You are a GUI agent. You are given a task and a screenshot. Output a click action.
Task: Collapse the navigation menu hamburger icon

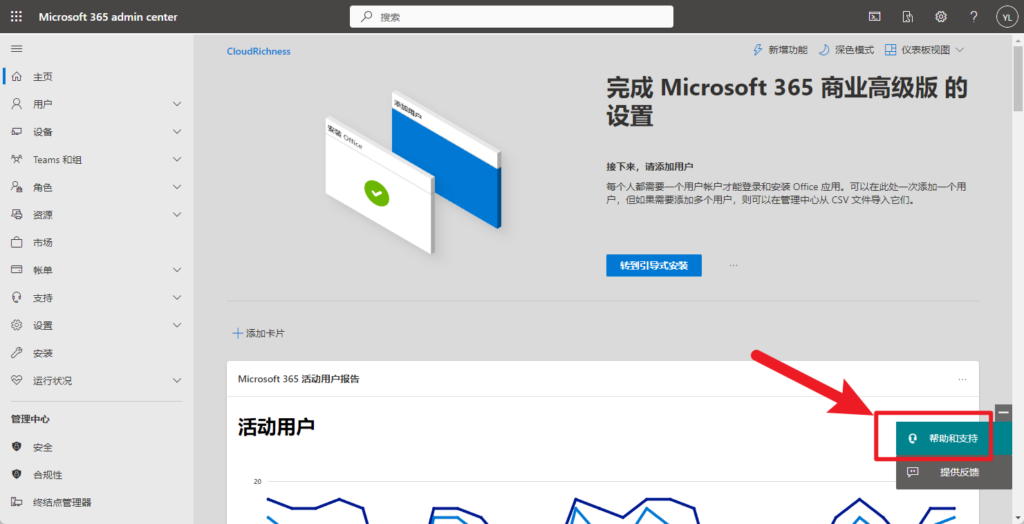click(16, 49)
